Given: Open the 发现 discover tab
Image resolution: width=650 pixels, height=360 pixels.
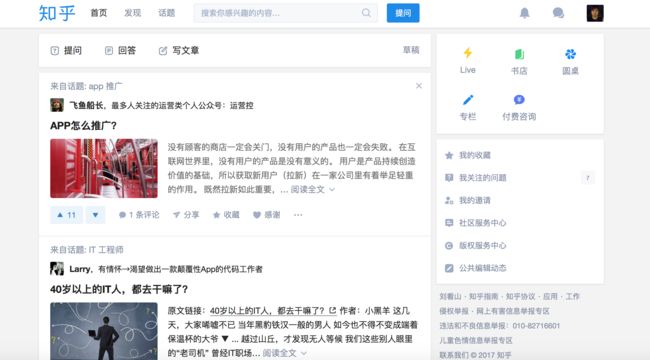Looking at the screenshot, I should pos(133,13).
